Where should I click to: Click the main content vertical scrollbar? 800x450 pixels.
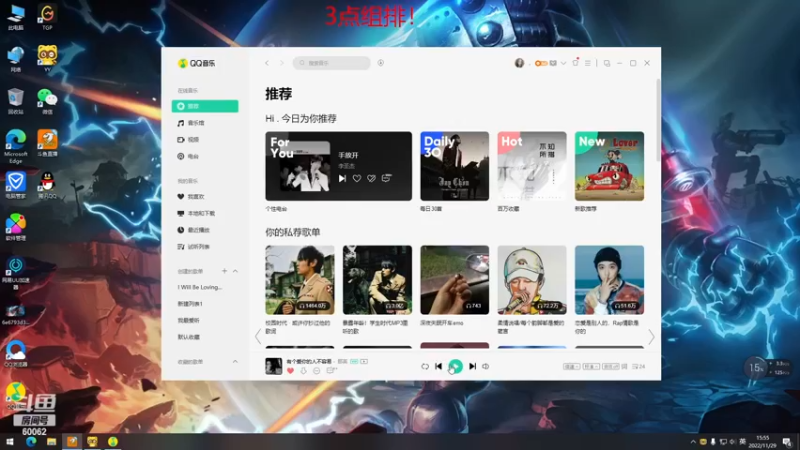click(658, 120)
